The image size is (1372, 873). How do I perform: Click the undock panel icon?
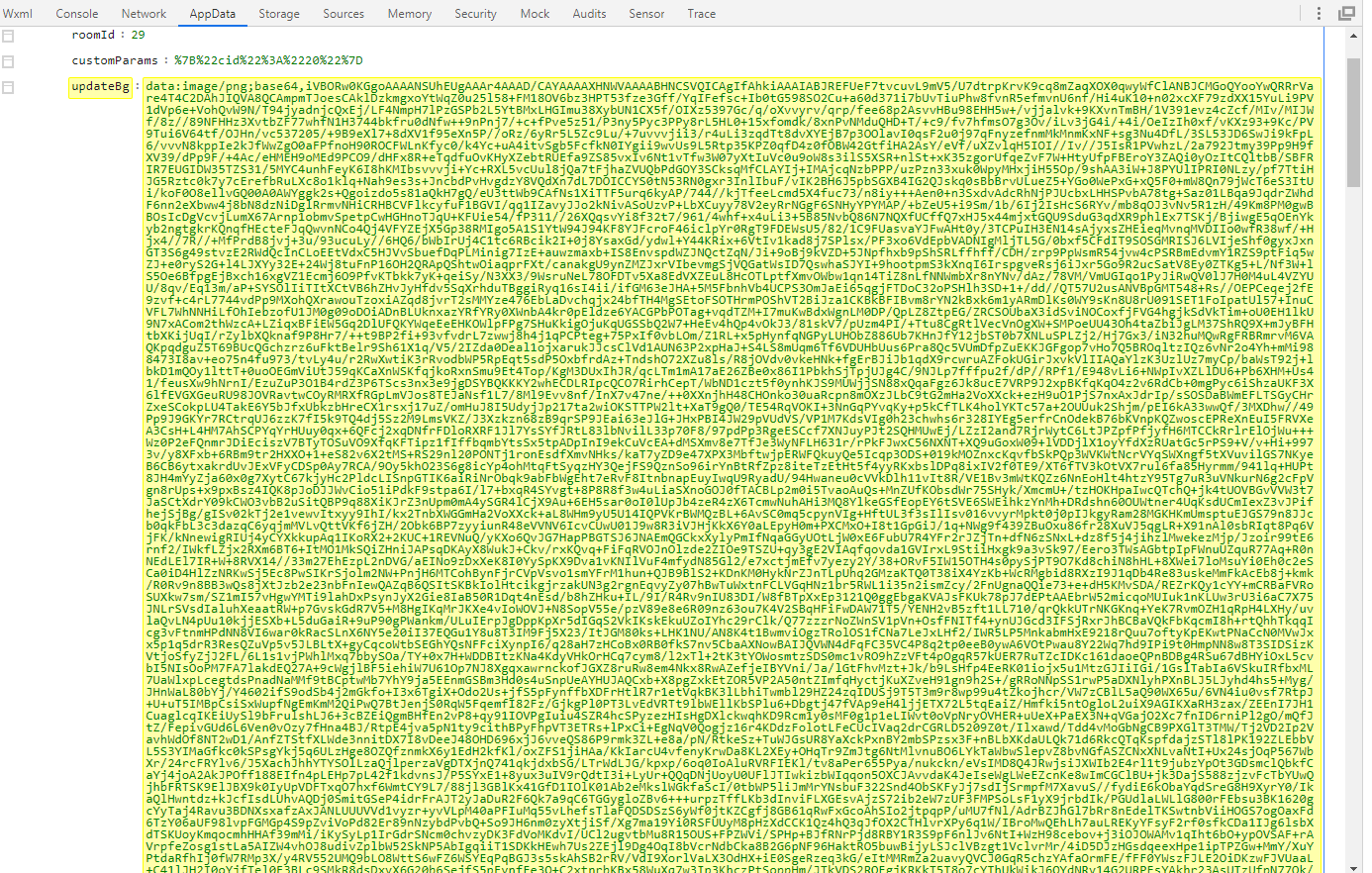coord(1346,13)
